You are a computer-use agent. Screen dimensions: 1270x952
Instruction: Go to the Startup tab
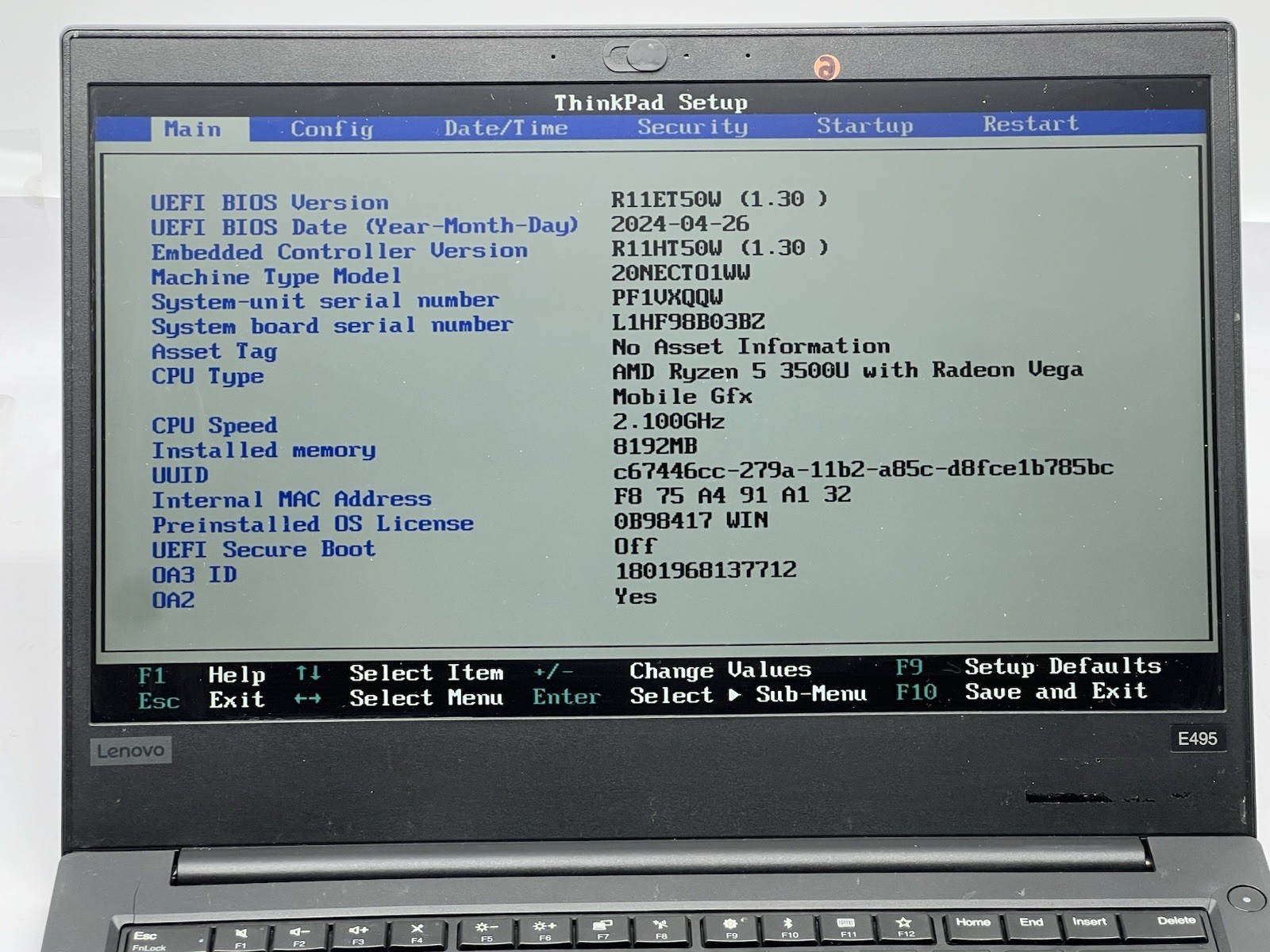pyautogui.click(x=865, y=125)
